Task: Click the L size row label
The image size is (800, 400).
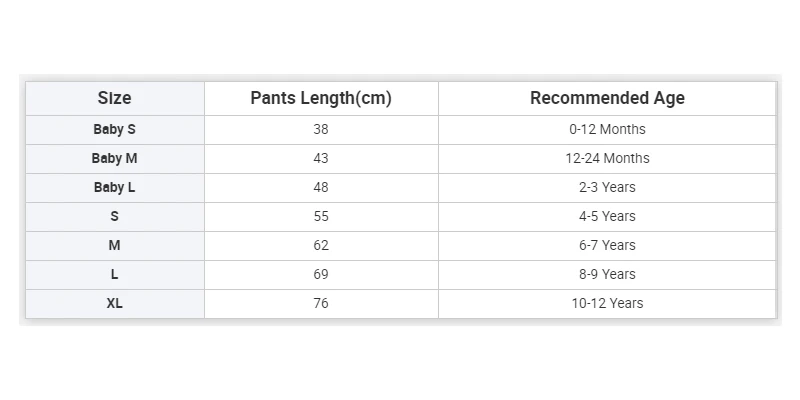Action: (115, 274)
